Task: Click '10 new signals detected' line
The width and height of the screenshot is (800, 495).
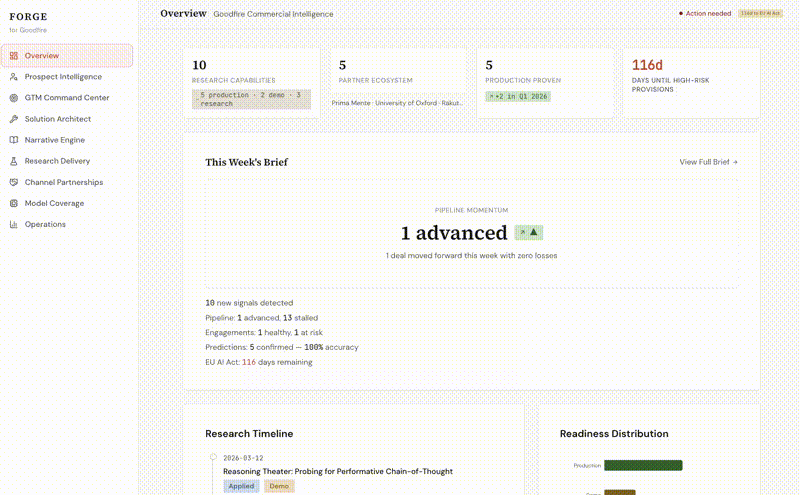Action: [x=249, y=303]
